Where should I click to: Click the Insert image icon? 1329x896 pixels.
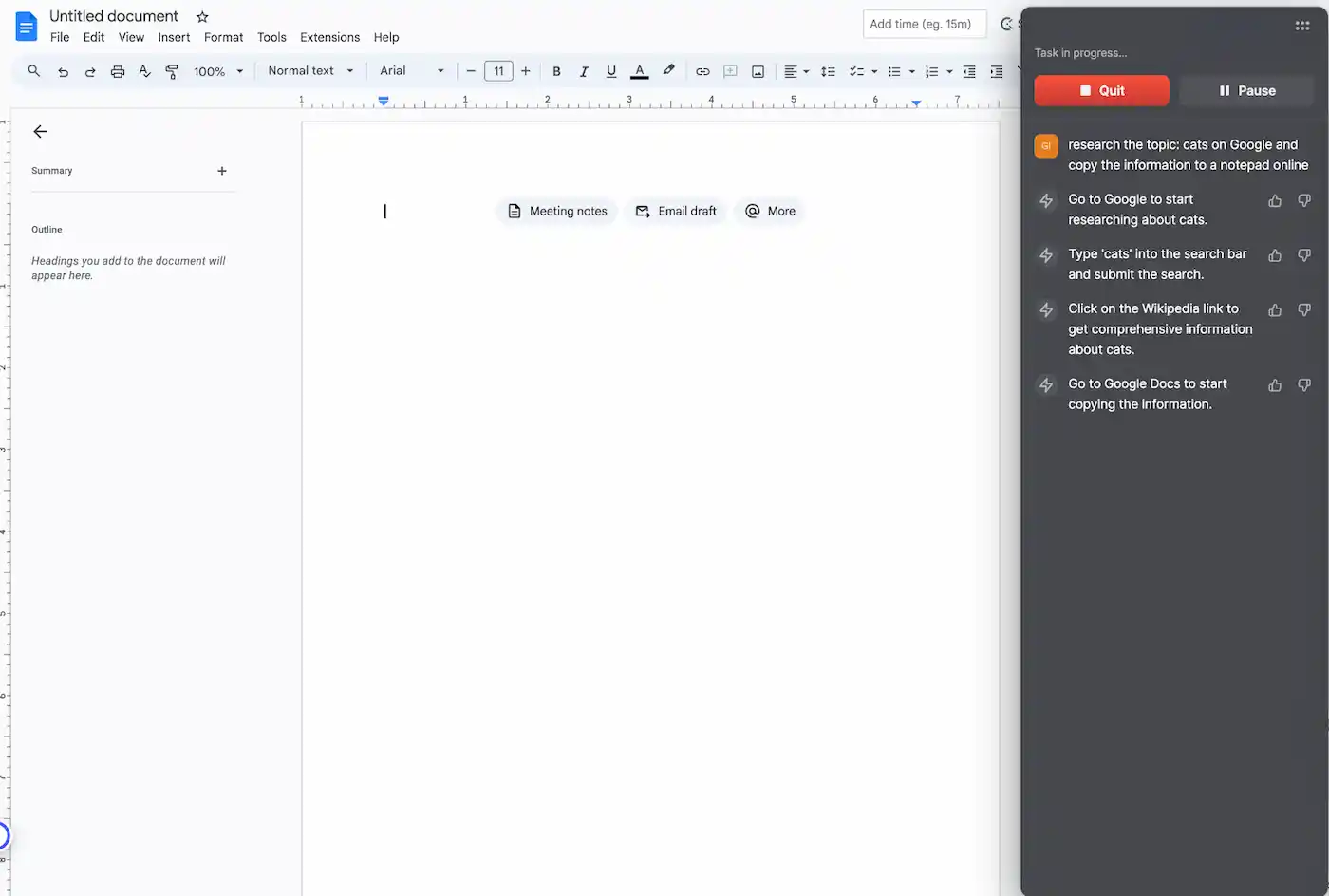coord(758,71)
